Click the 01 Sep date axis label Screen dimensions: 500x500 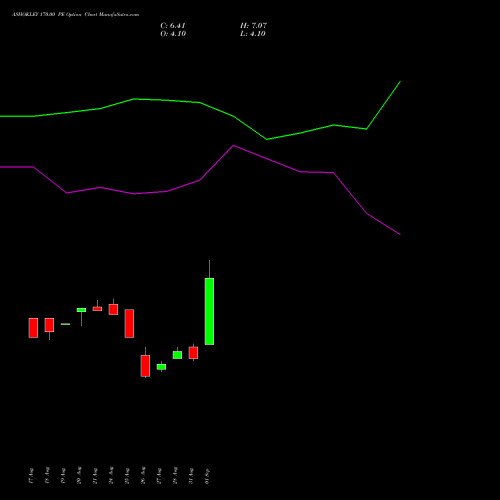click(207, 476)
